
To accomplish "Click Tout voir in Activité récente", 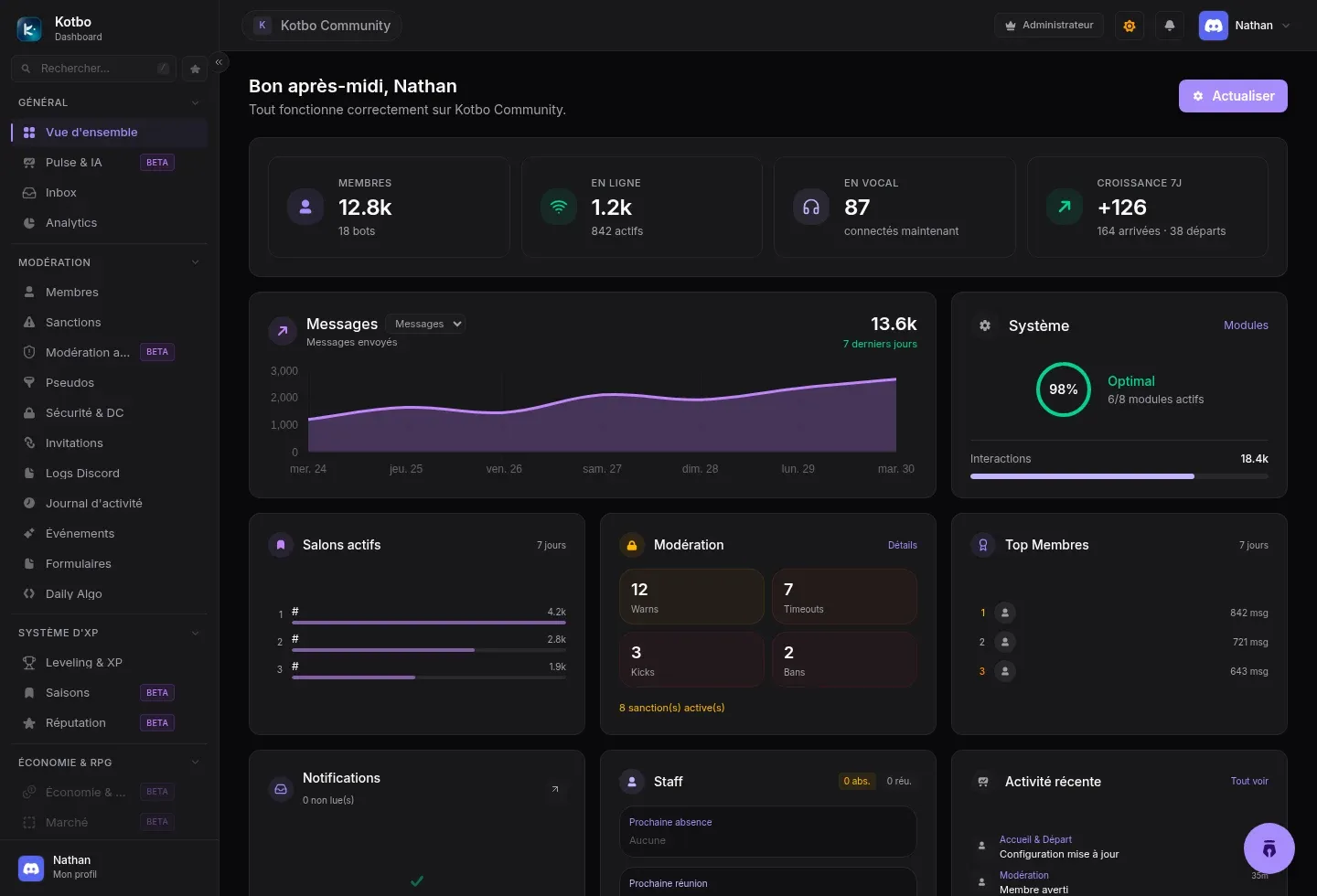I will coord(1249,782).
